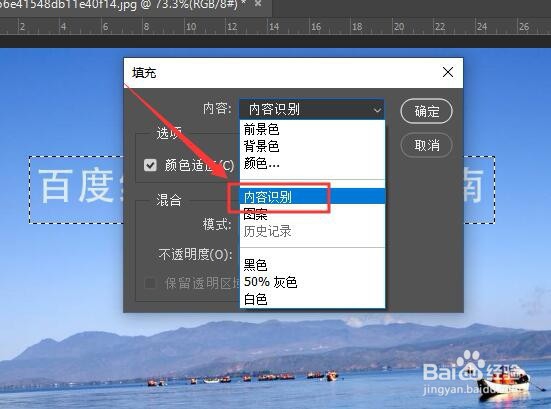This screenshot has width=551, height=409.
Task: Select 图案 from the dropdown list
Action: pyautogui.click(x=312, y=214)
